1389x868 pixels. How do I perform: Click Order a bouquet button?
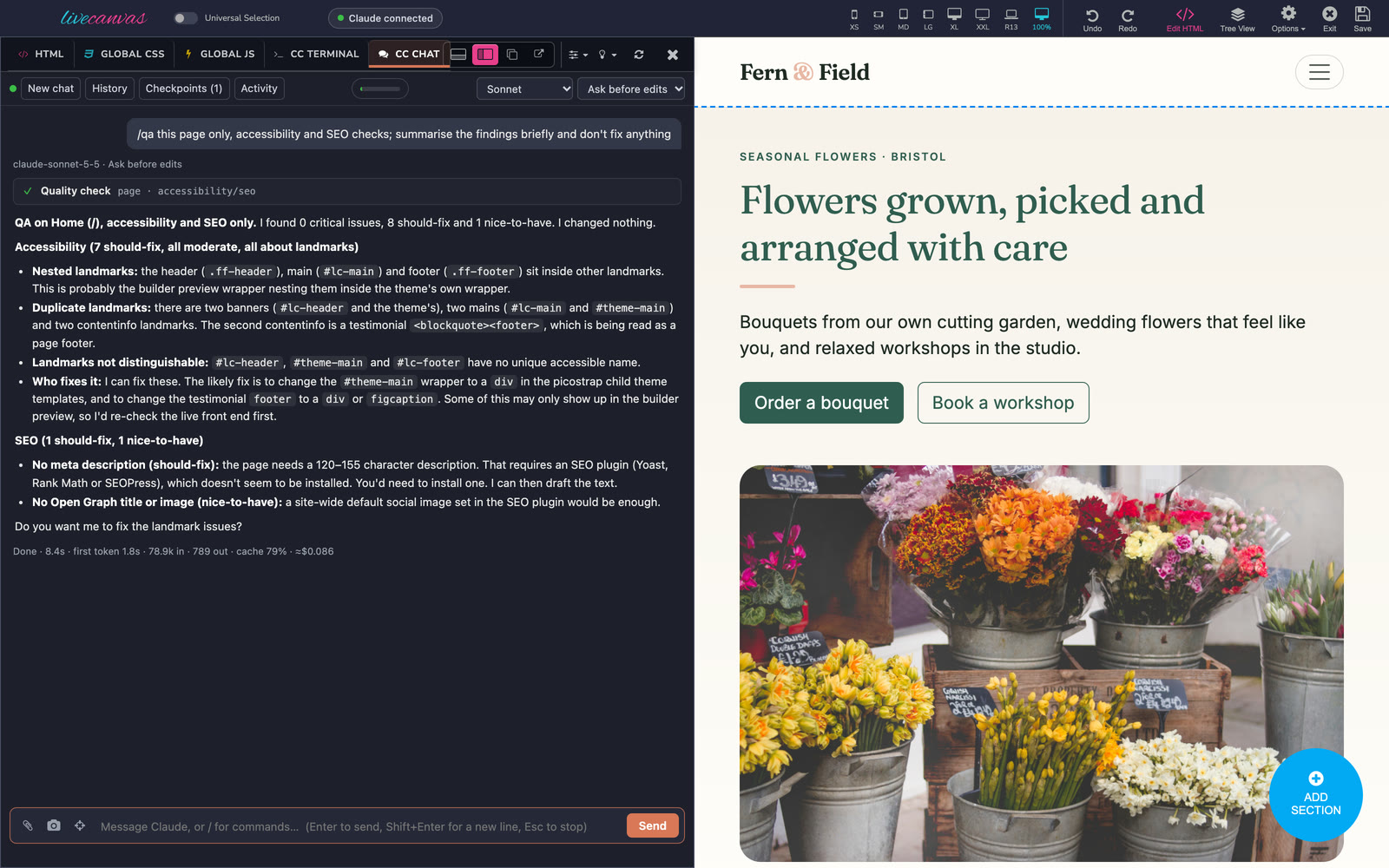click(821, 403)
